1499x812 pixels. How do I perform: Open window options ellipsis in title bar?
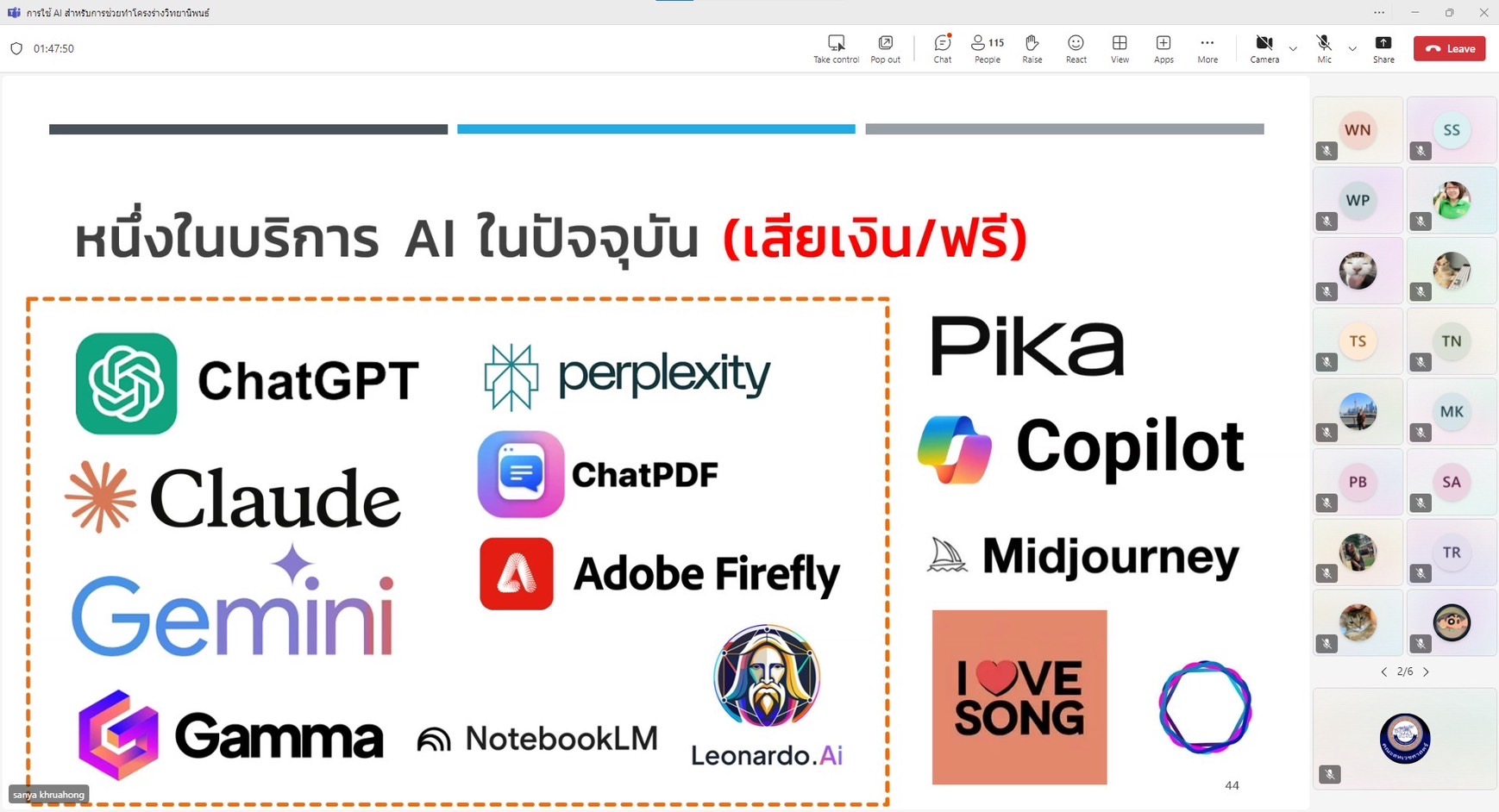click(x=1379, y=12)
